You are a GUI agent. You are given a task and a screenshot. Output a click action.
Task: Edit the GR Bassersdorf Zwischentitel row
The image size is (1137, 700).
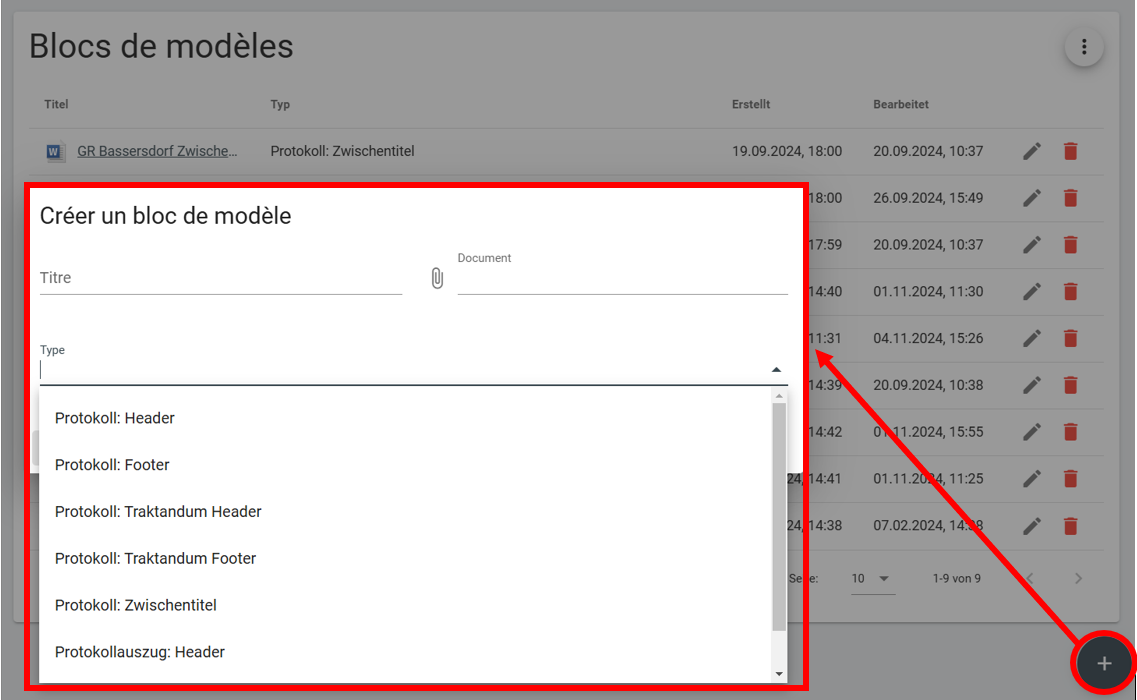pyautogui.click(x=1032, y=151)
